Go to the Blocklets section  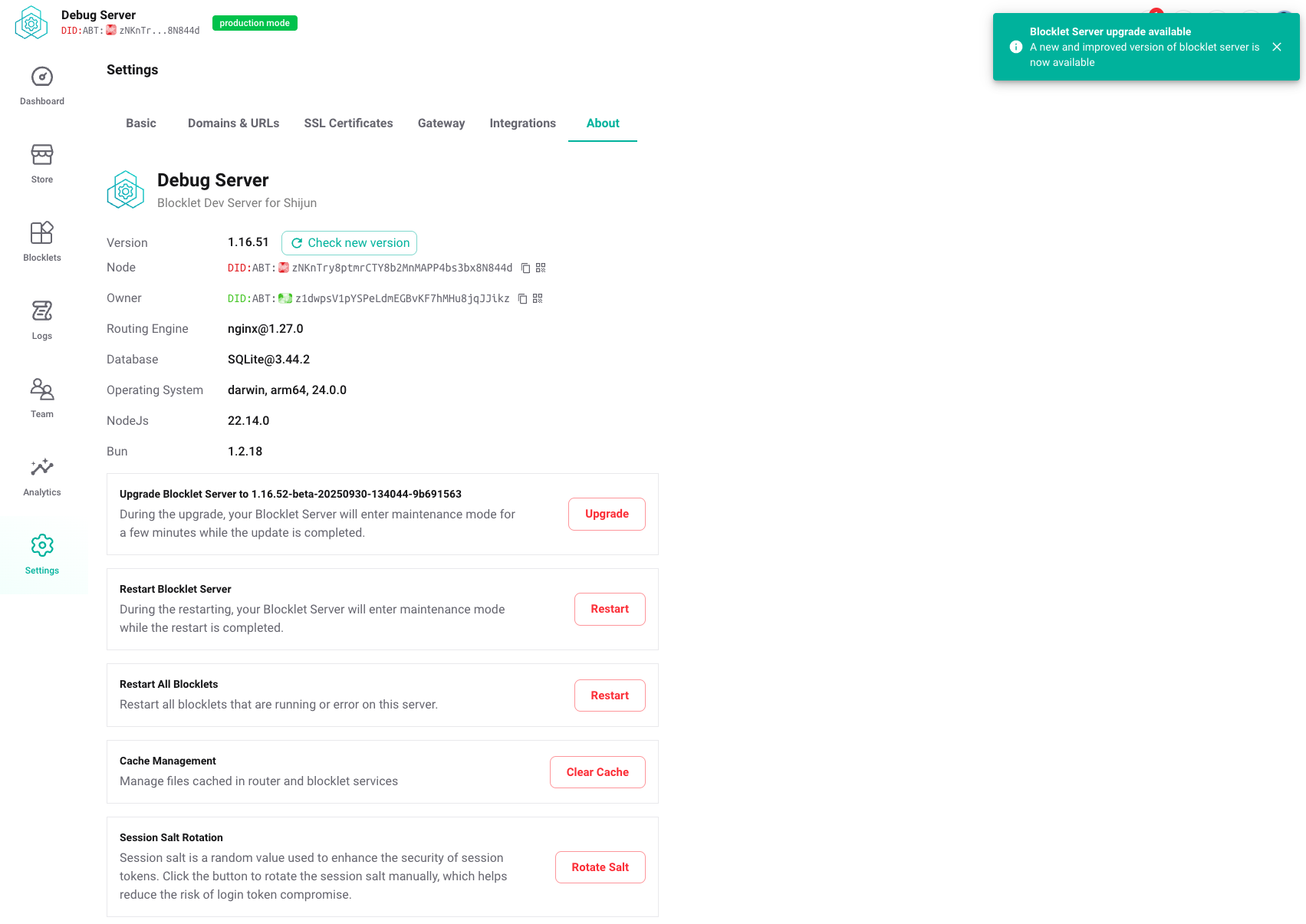(41, 240)
